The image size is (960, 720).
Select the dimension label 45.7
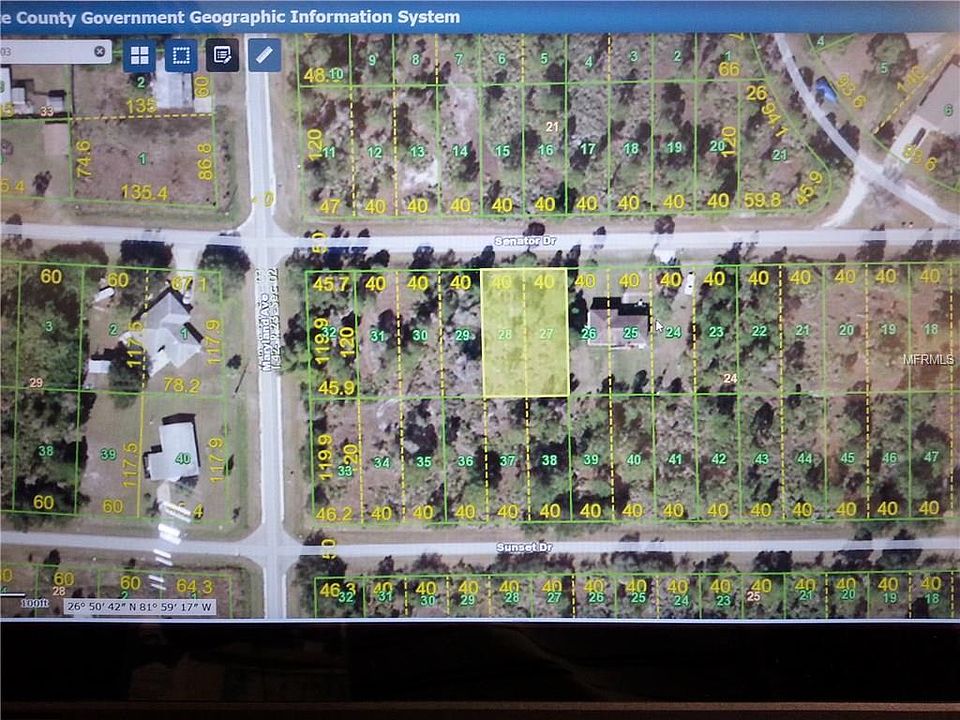point(331,284)
